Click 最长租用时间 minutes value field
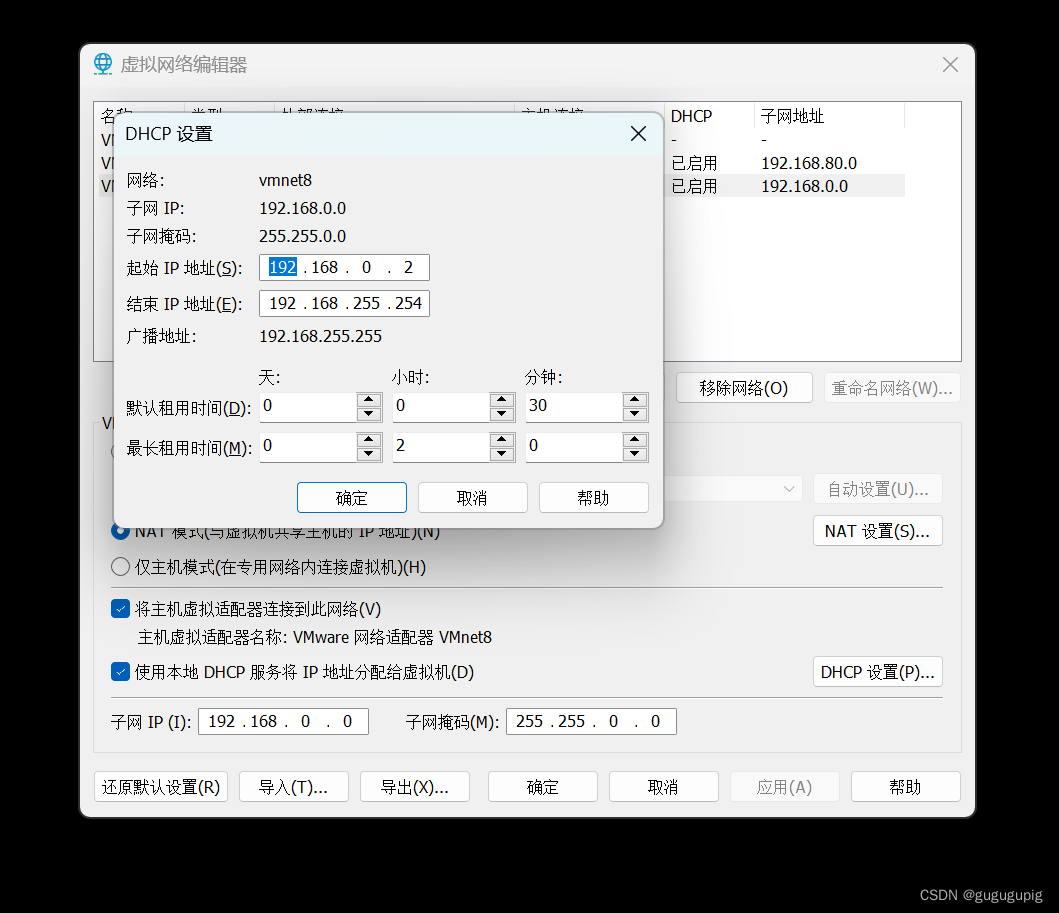 pos(574,446)
